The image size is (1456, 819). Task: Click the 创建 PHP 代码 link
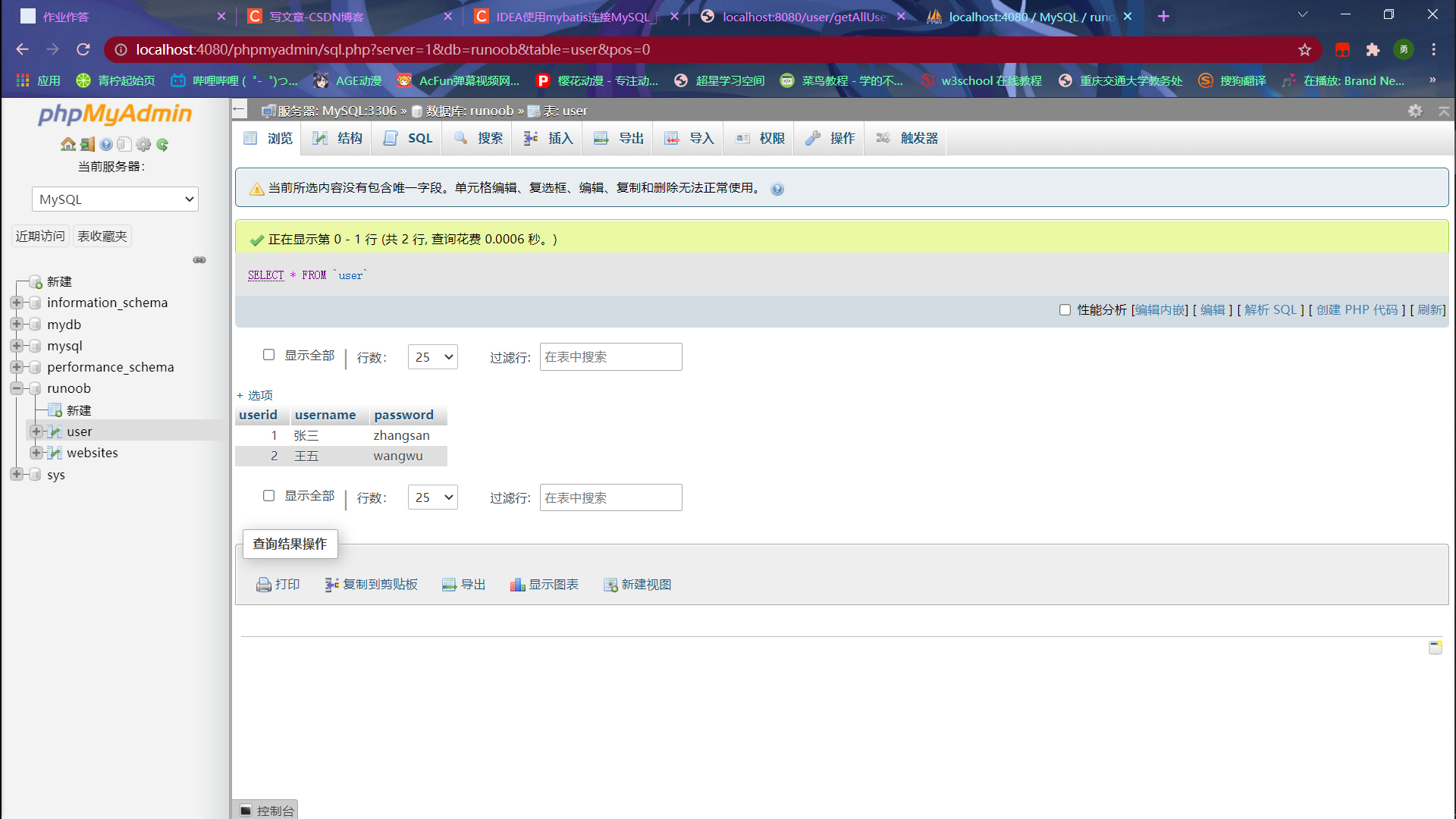point(1357,309)
